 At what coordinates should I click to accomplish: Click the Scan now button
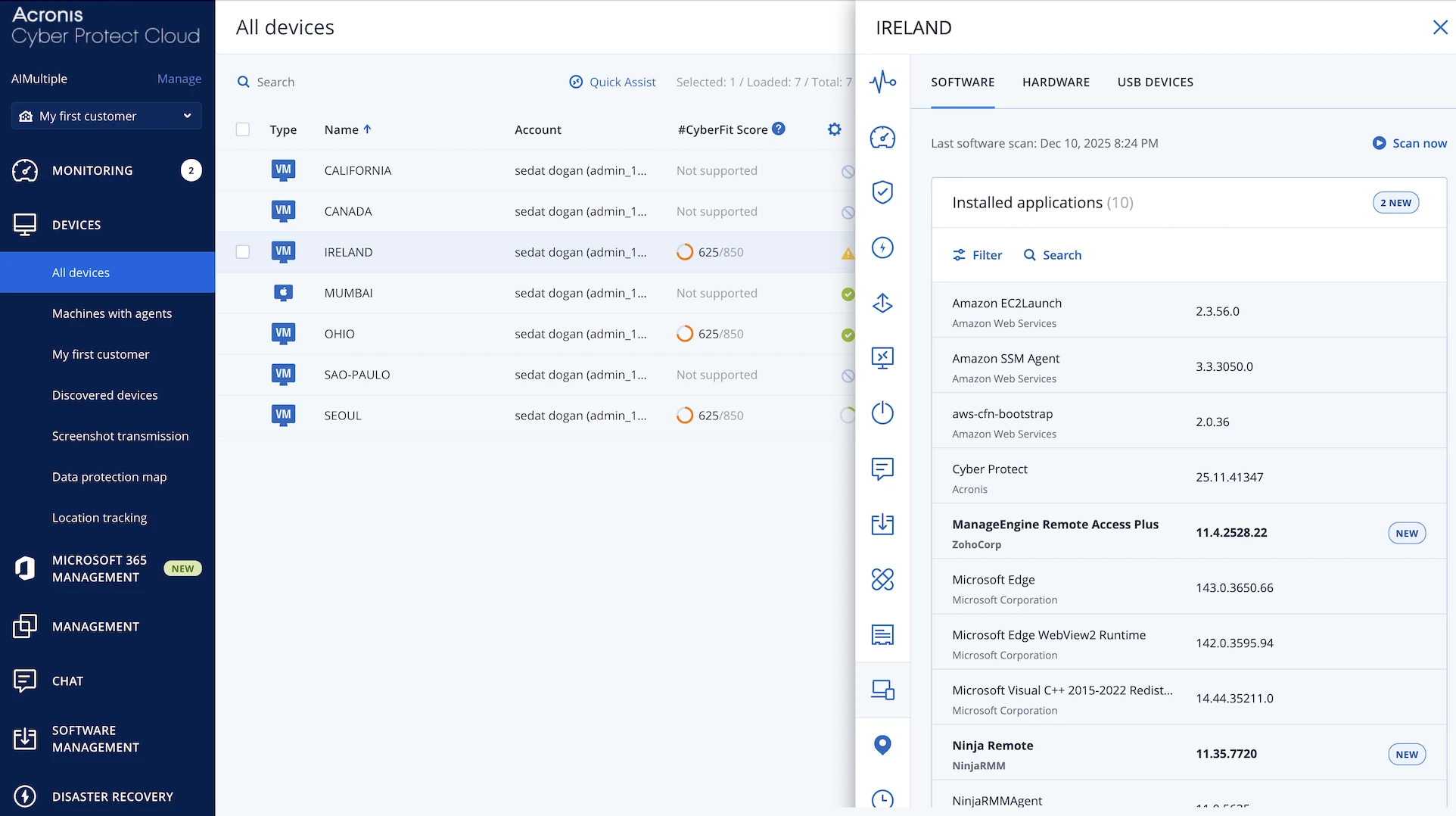(1409, 143)
